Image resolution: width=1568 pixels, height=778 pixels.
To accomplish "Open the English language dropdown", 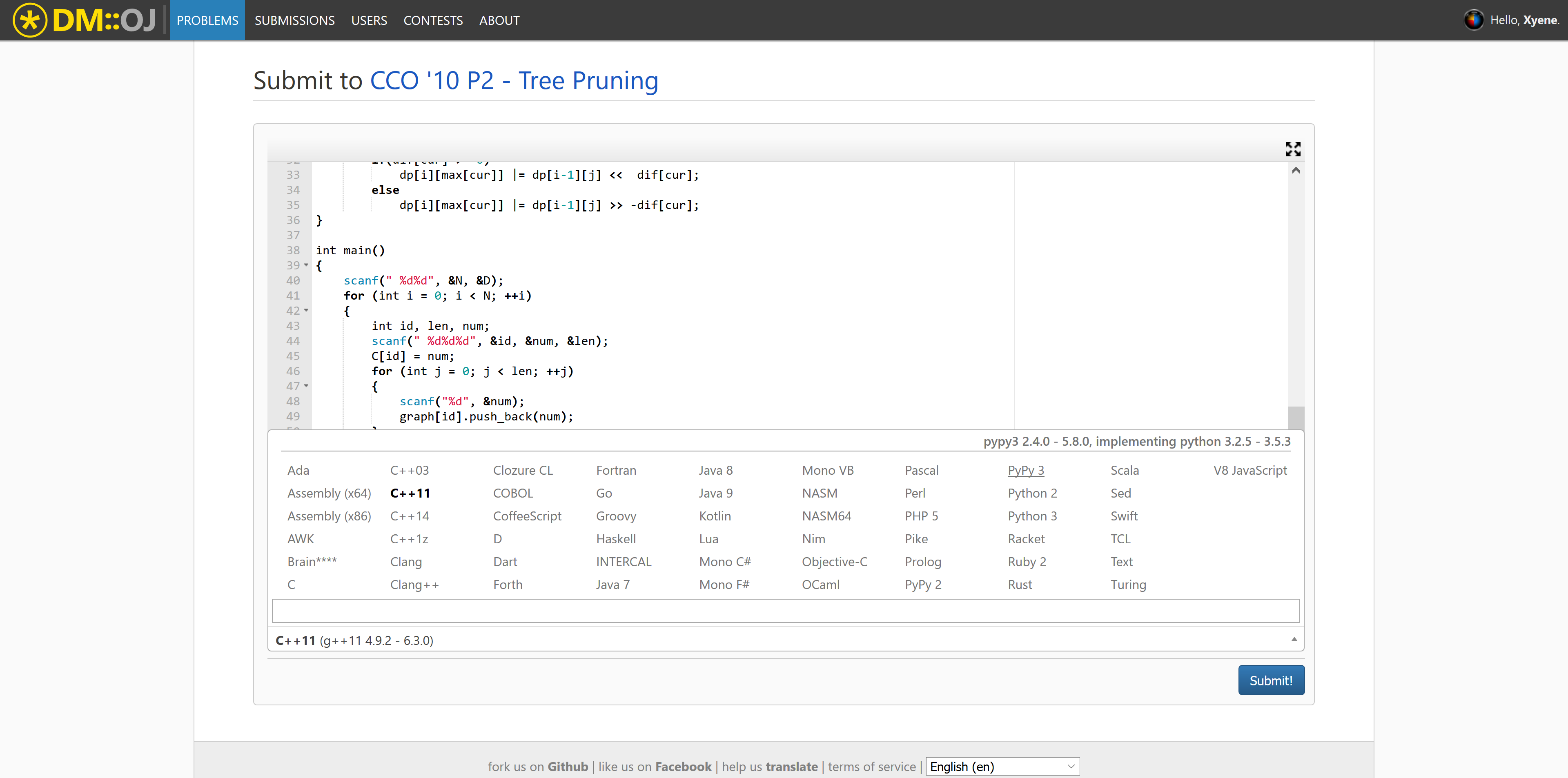I will click(x=1002, y=766).
